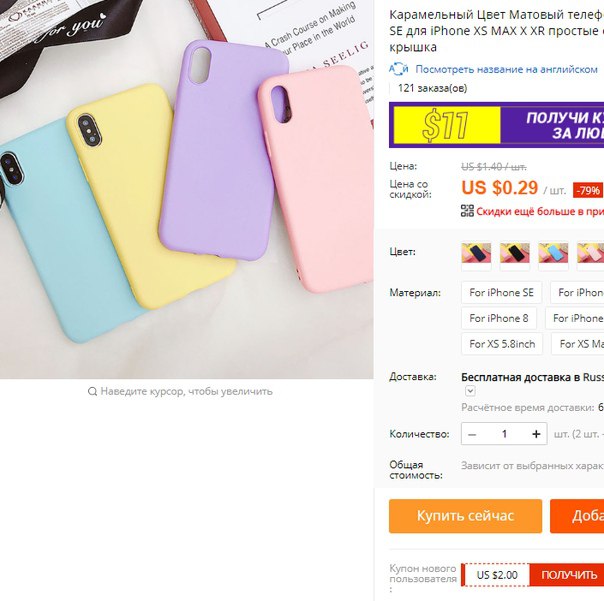The height and width of the screenshot is (601, 604).
Task: Click ПОЛУЧИТЬ to claim new user coupon
Action: (x=567, y=575)
